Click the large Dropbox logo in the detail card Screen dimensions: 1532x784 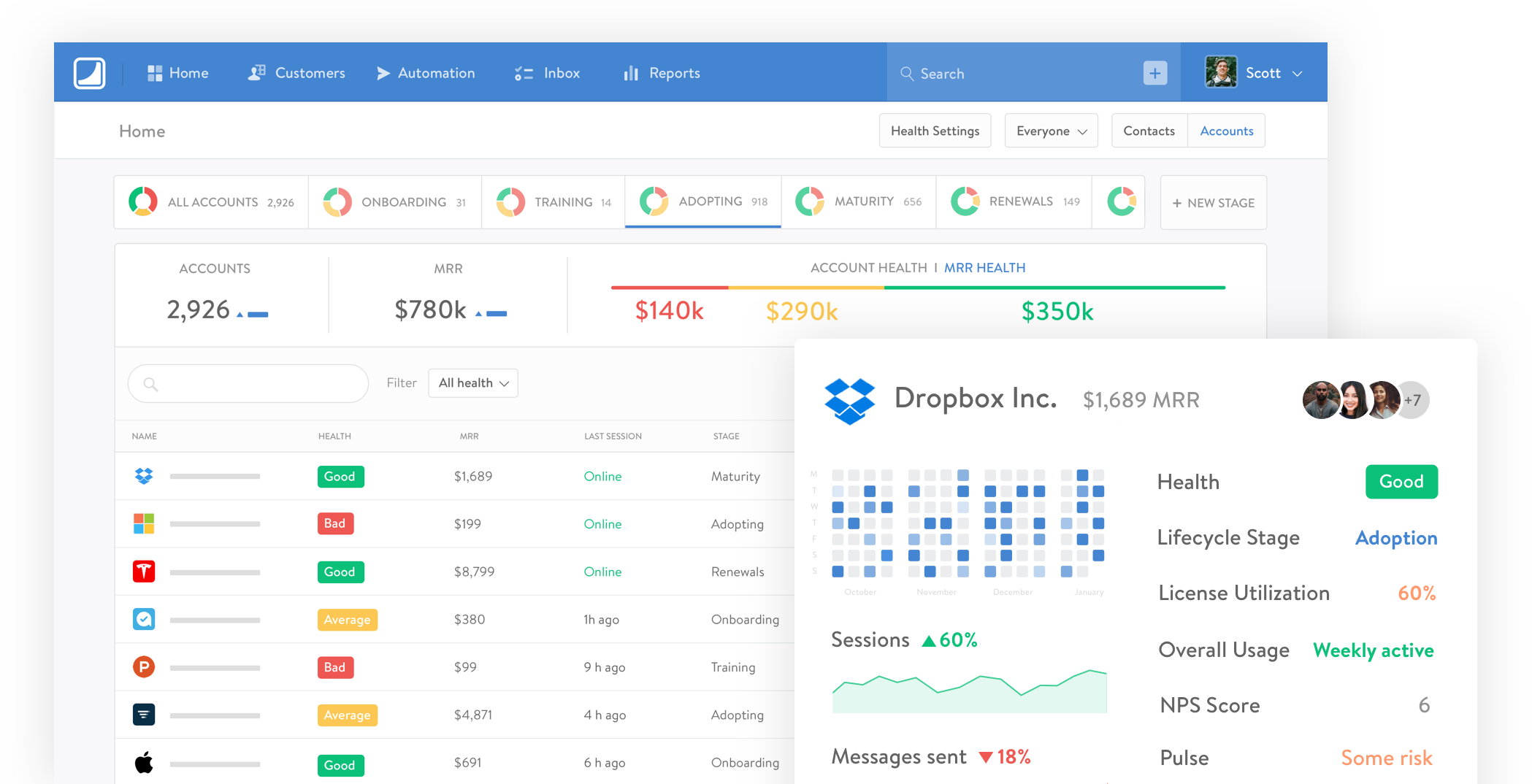click(x=850, y=401)
